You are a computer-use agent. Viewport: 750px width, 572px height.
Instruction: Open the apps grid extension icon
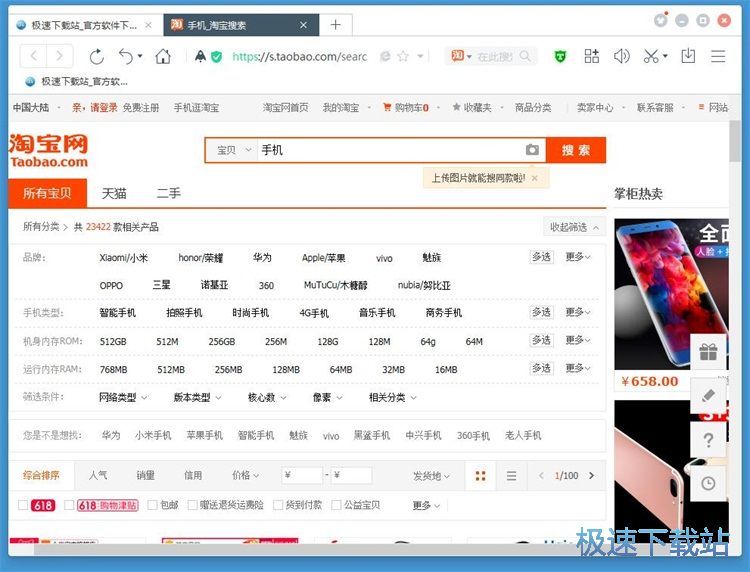(592, 56)
